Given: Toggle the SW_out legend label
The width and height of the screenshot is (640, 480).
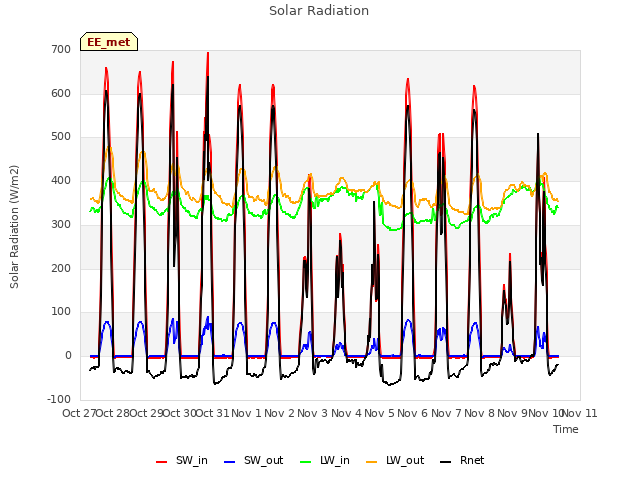Looking at the screenshot, I should click(x=263, y=461).
